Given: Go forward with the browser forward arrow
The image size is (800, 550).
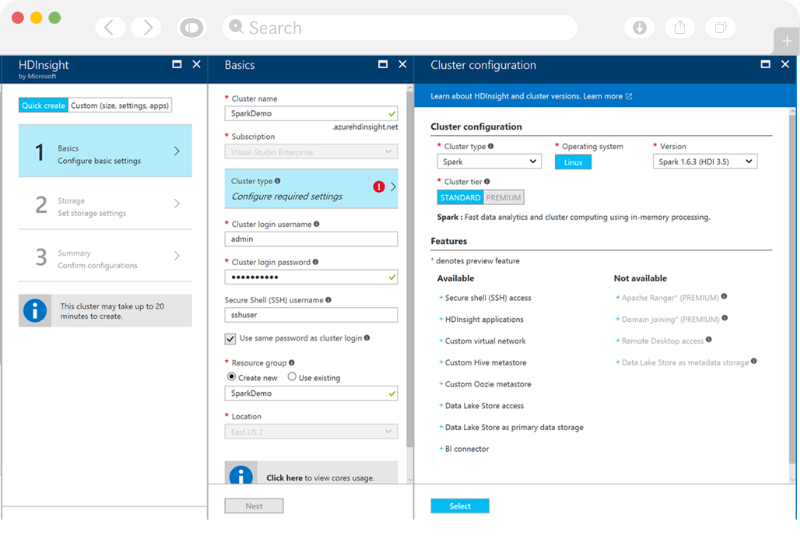Looking at the screenshot, I should click(x=146, y=28).
